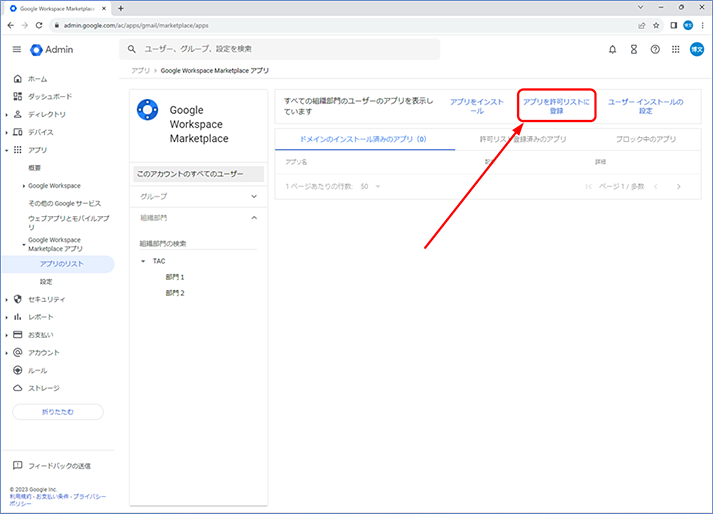
Task: Select 部門 1 organization unit
Action: point(175,277)
